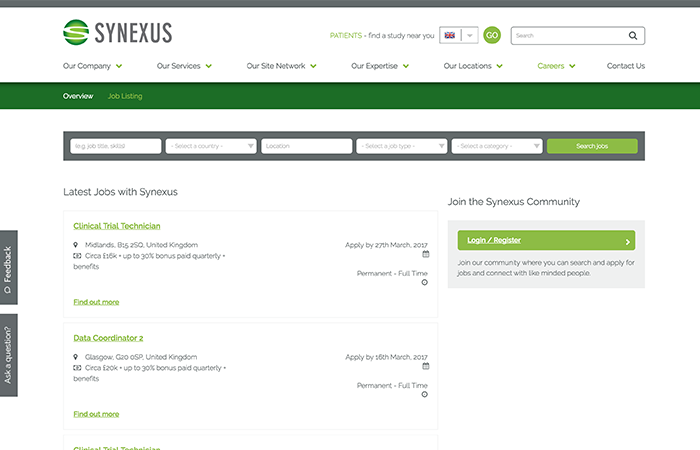Click the location pin icon beside Glasgow, G20 0SP

coord(75,357)
